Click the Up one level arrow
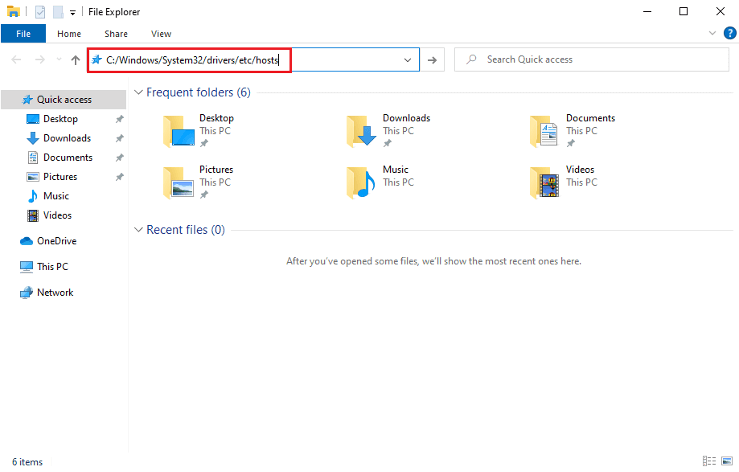The width and height of the screenshot is (739, 472). coord(75,60)
